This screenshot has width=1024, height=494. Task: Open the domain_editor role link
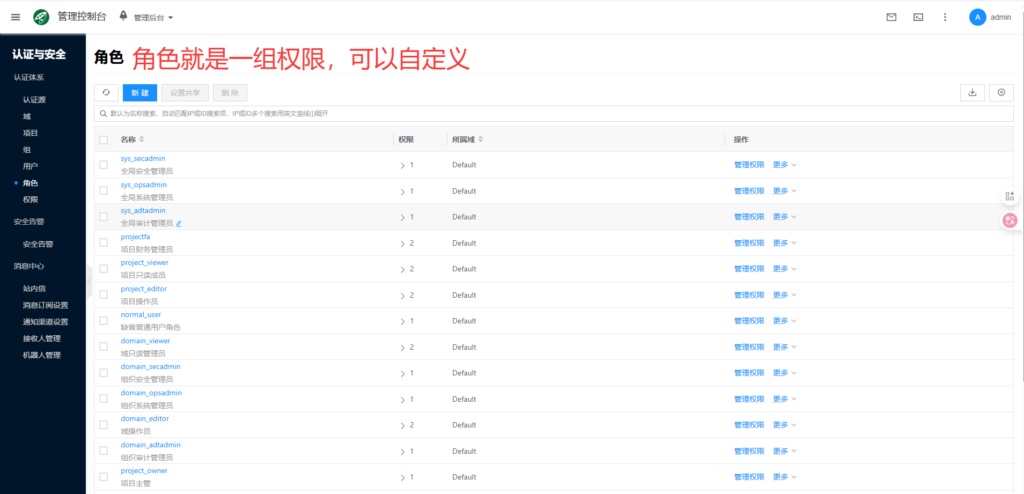click(x=144, y=419)
